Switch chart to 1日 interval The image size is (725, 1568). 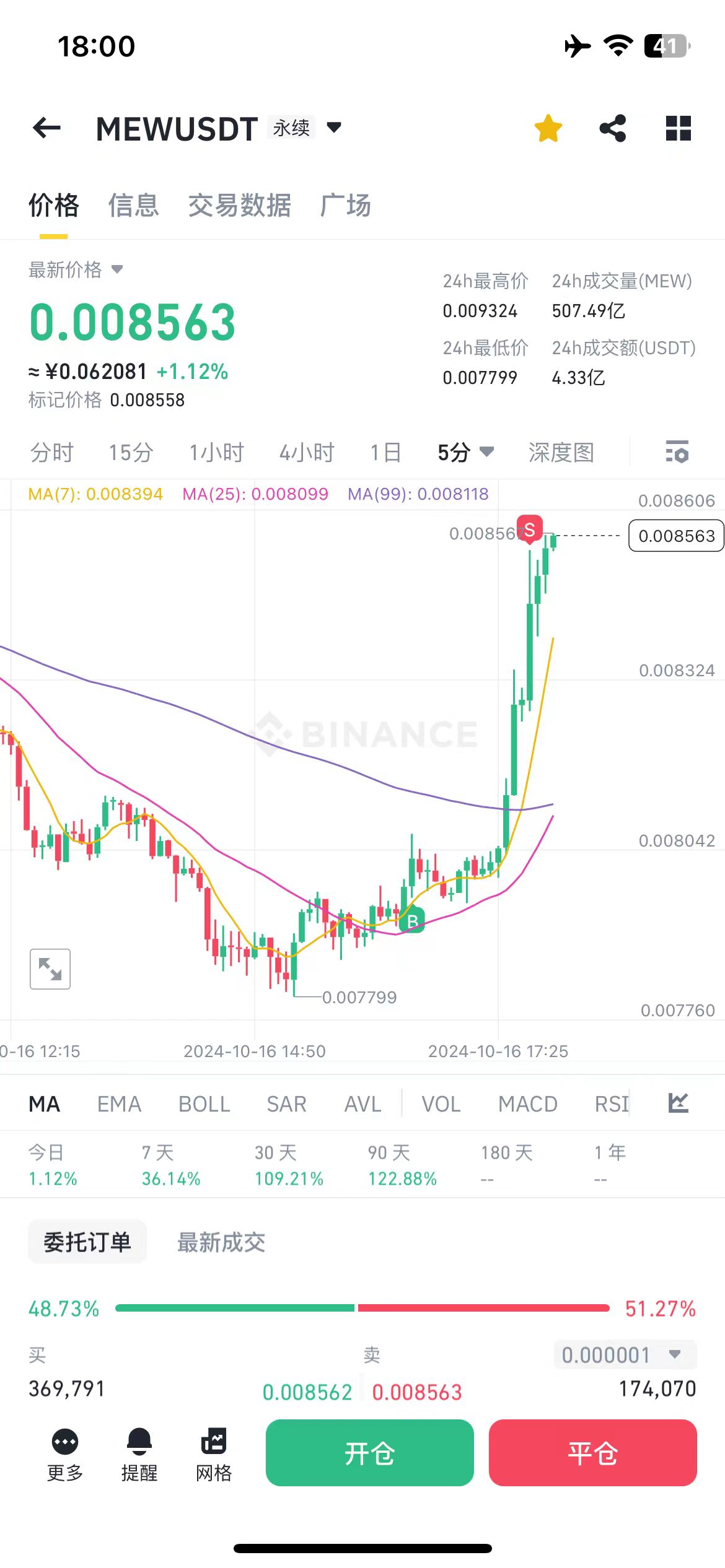tap(385, 452)
